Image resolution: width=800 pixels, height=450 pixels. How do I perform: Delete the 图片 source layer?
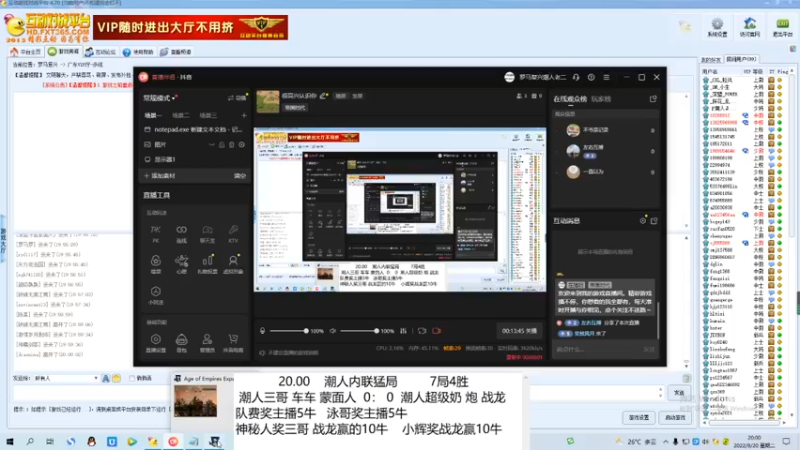(x=232, y=145)
